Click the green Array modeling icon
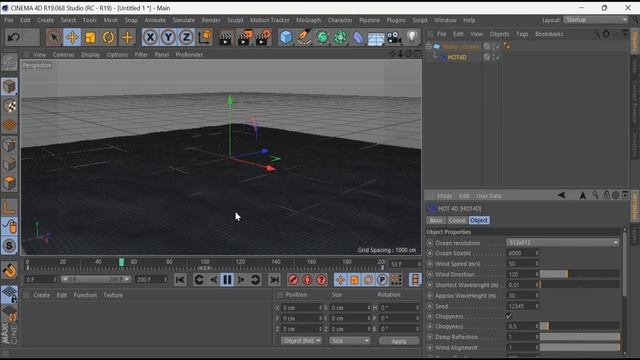 coord(340,38)
